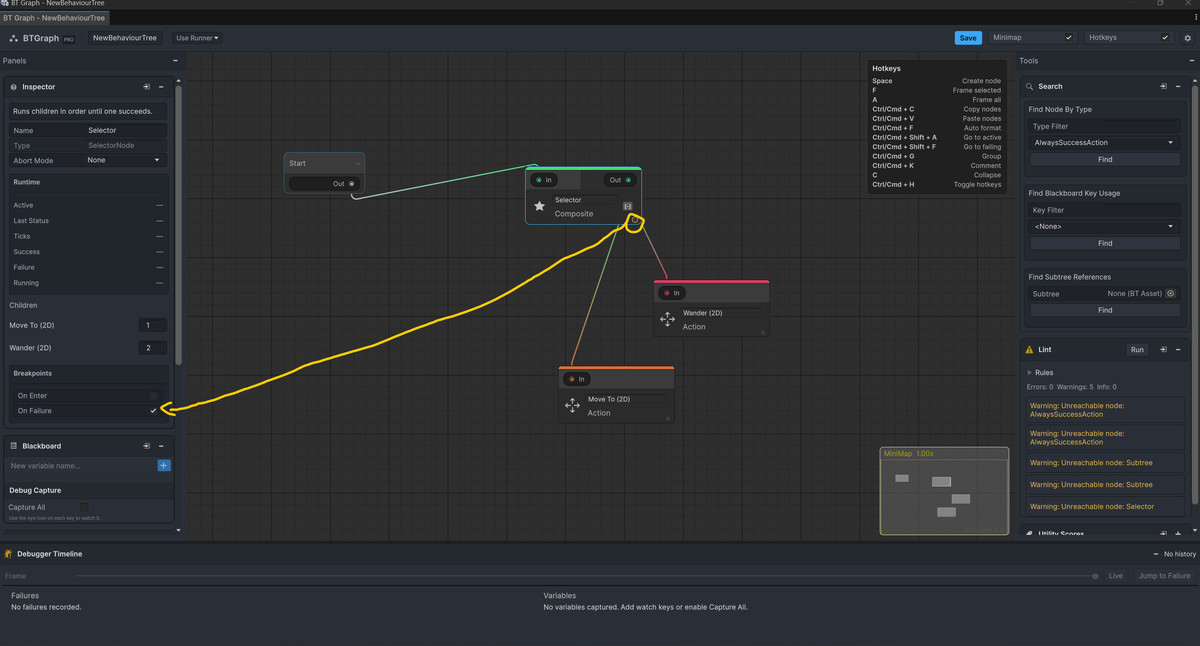
Task: Pop out the Blackboard panel
Action: (x=147, y=446)
